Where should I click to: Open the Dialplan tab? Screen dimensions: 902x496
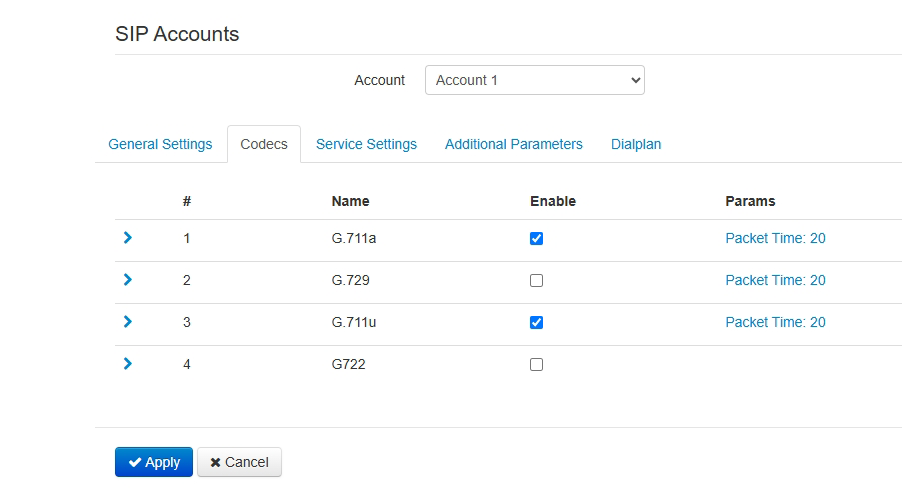[x=636, y=144]
